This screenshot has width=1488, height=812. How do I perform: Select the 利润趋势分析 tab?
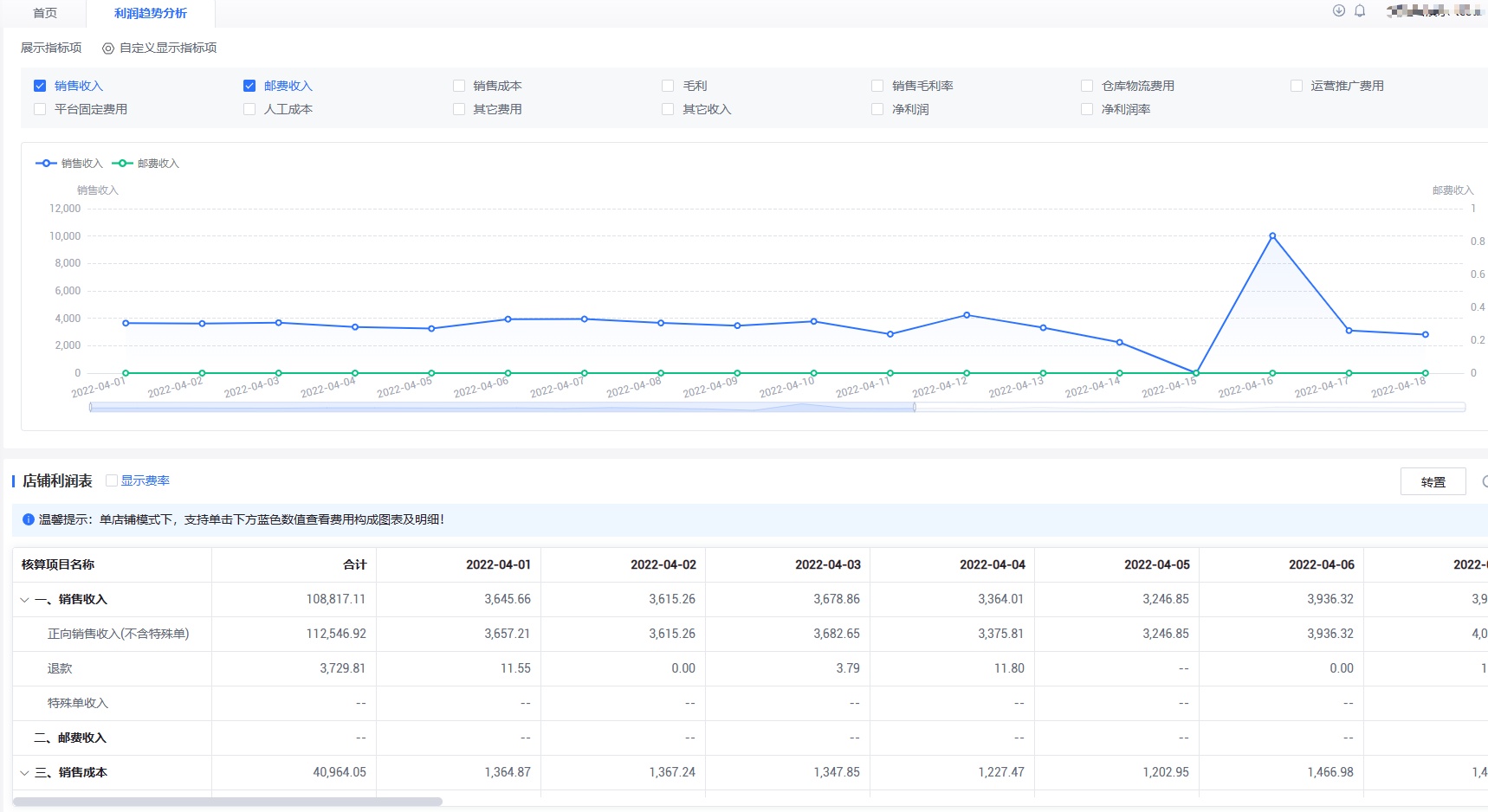[x=151, y=13]
